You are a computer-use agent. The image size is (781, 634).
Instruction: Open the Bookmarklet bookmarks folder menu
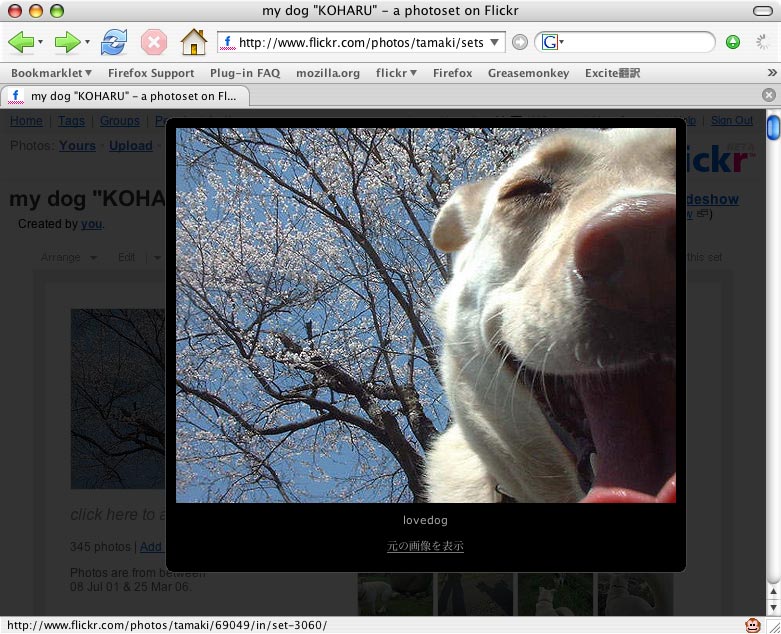pyautogui.click(x=51, y=73)
